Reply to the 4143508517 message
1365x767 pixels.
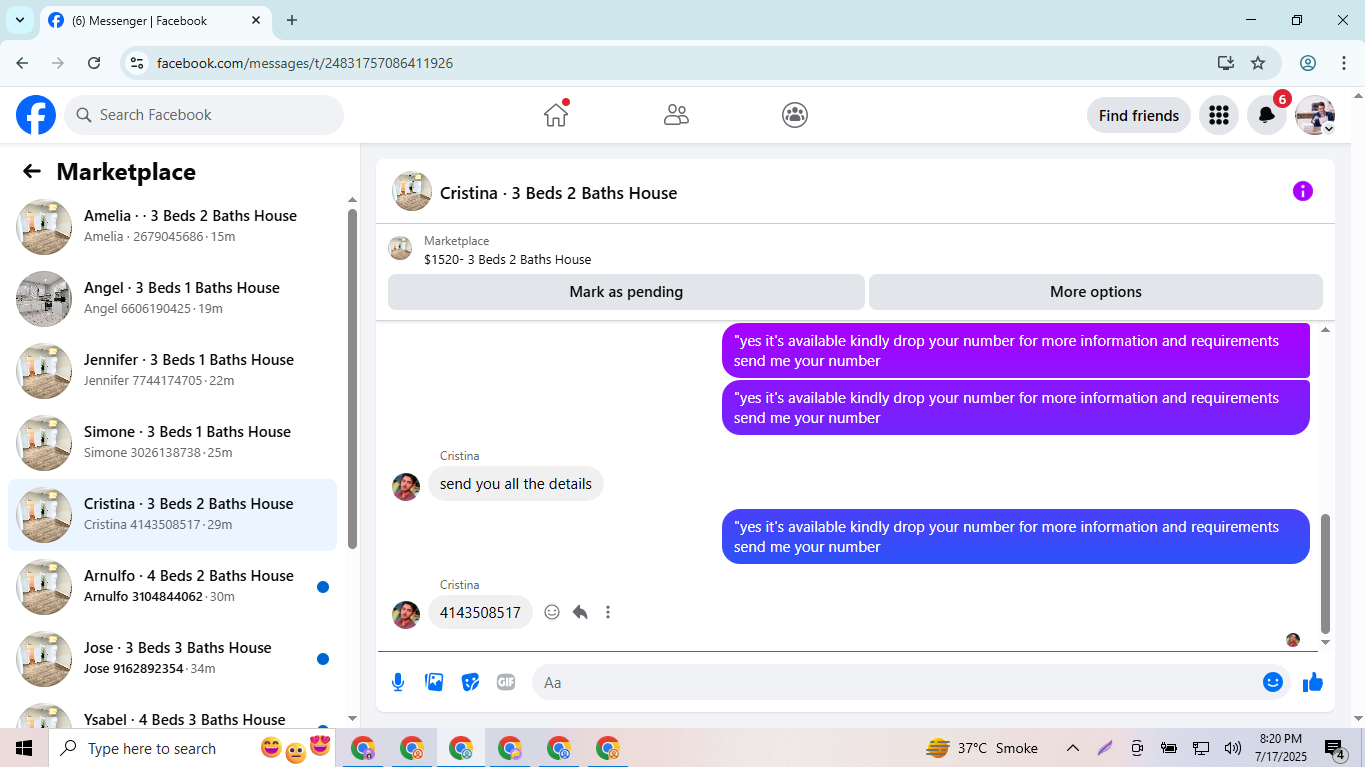point(580,612)
